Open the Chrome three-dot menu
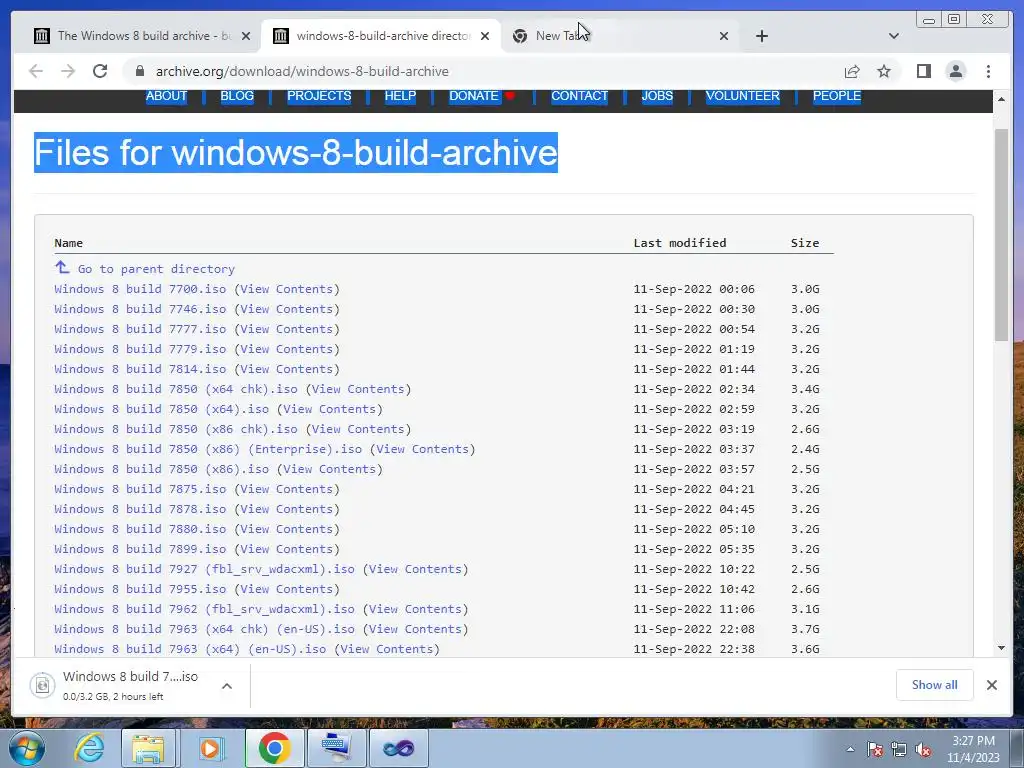The height and width of the screenshot is (768, 1024). point(988,71)
